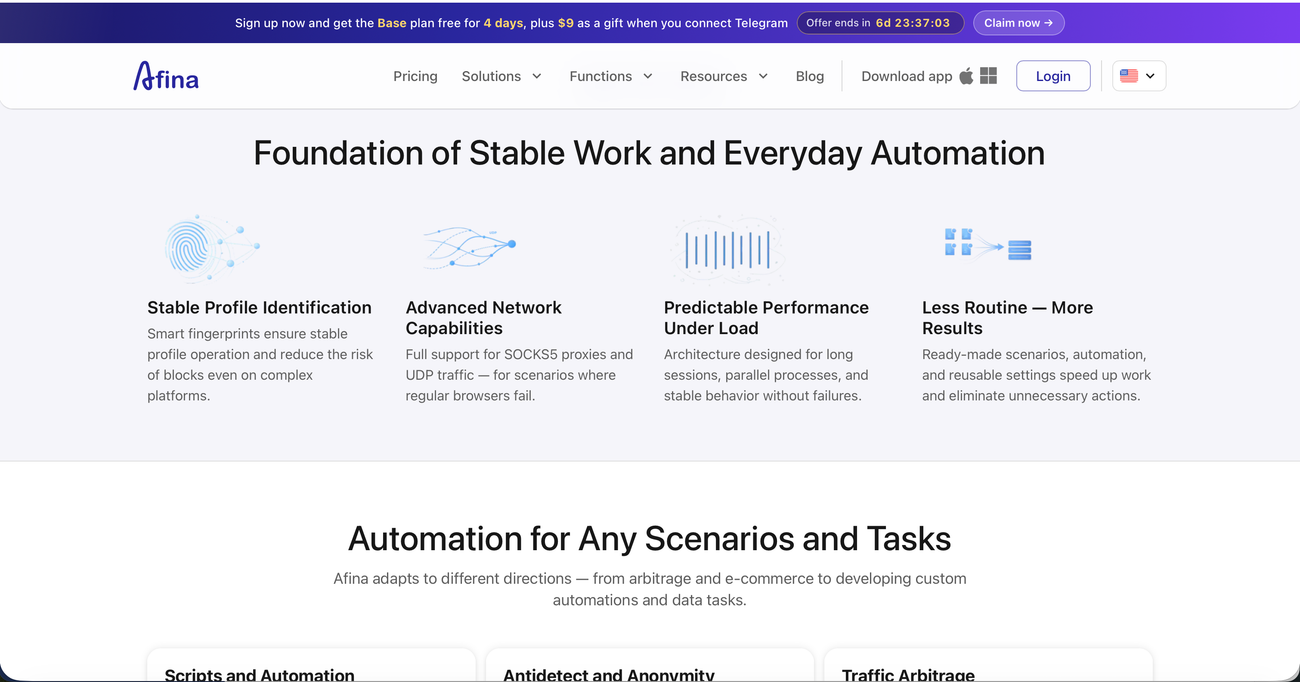Screen dimensions: 1300x682
Task: Click the Stable Profile Identification heading
Action: [x=259, y=307]
